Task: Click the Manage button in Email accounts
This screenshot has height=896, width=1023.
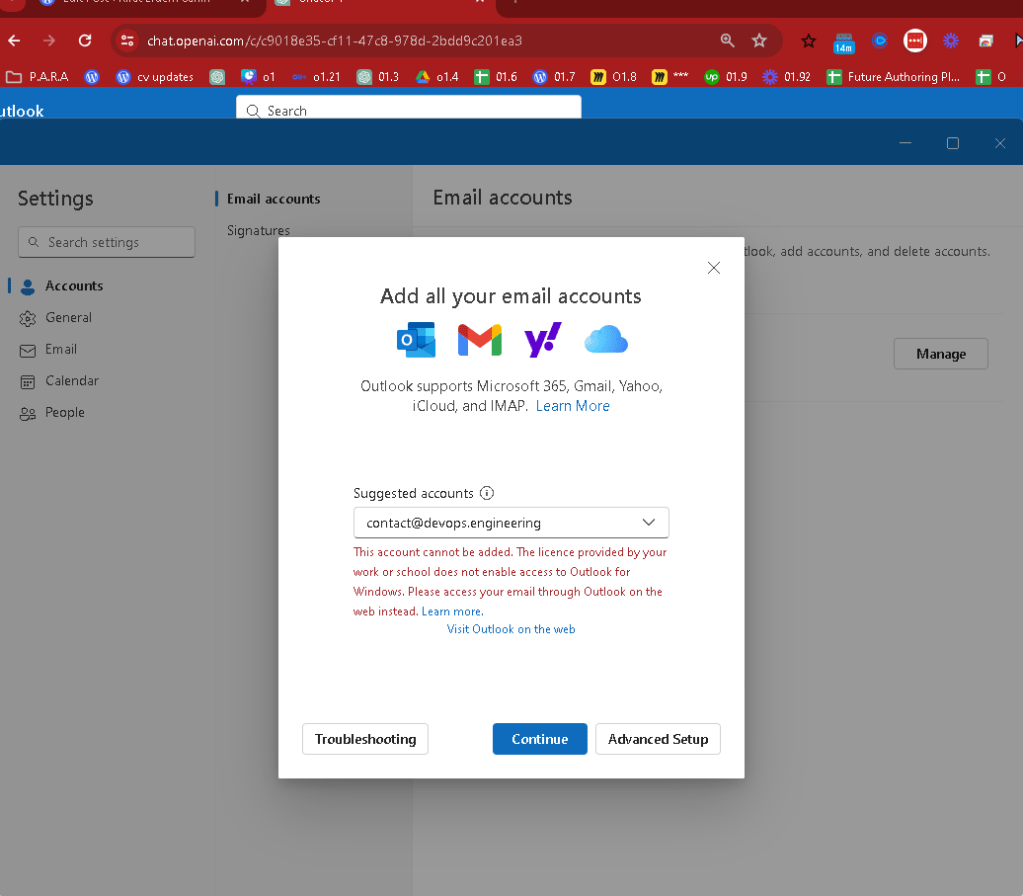Action: point(941,354)
